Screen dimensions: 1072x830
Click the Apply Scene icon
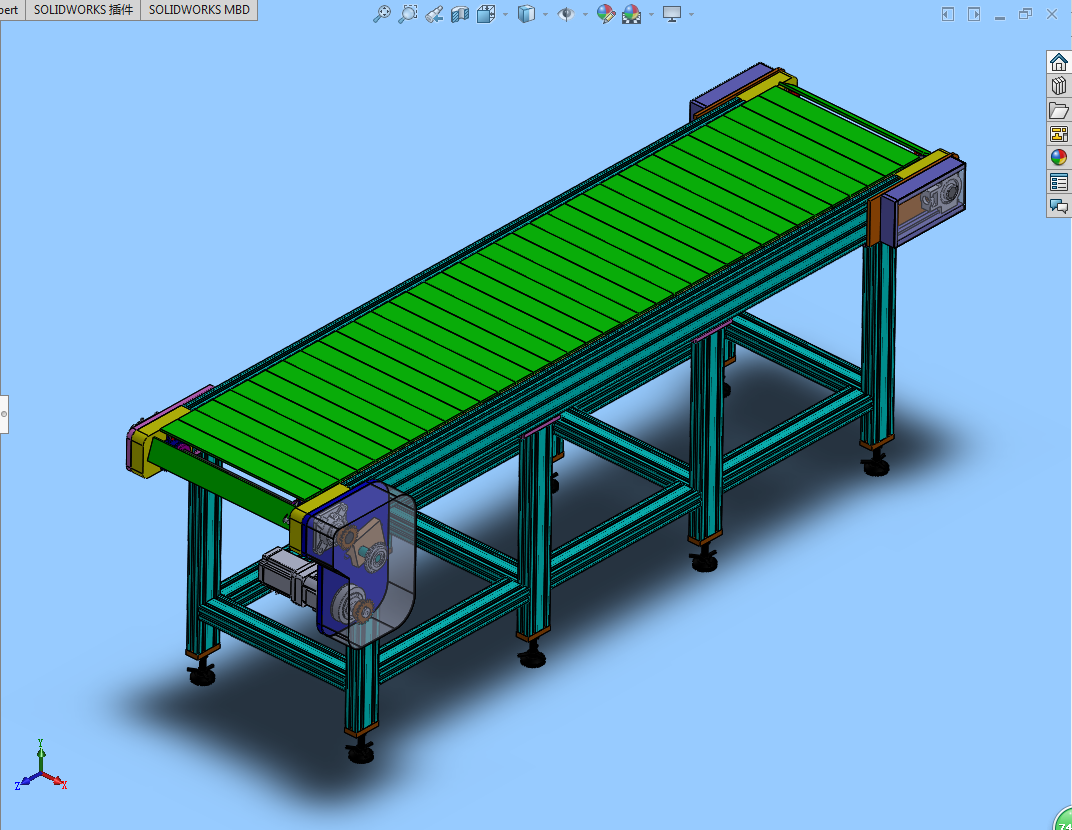[x=631, y=14]
